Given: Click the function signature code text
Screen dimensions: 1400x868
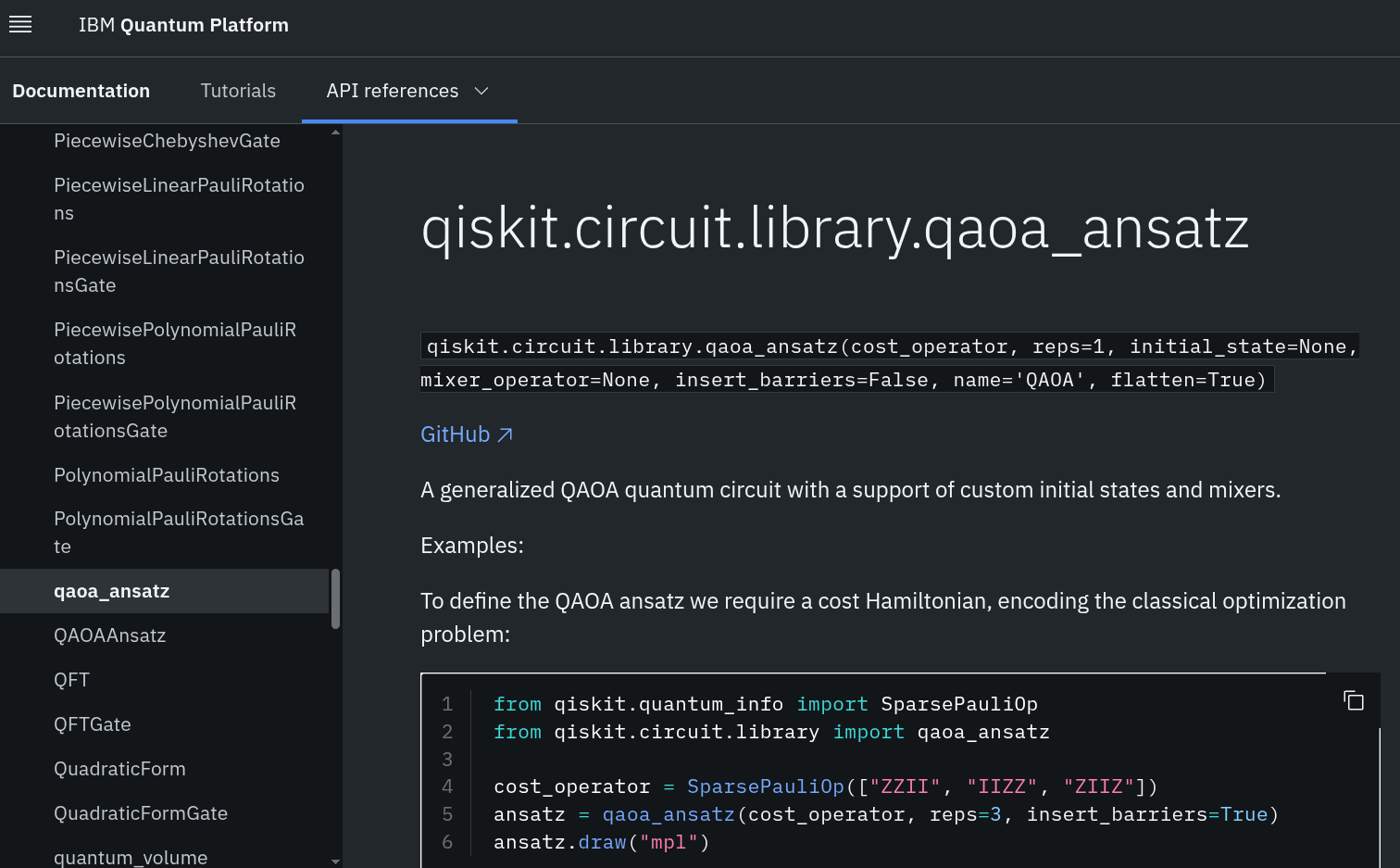Looking at the screenshot, I should pyautogui.click(x=890, y=362).
